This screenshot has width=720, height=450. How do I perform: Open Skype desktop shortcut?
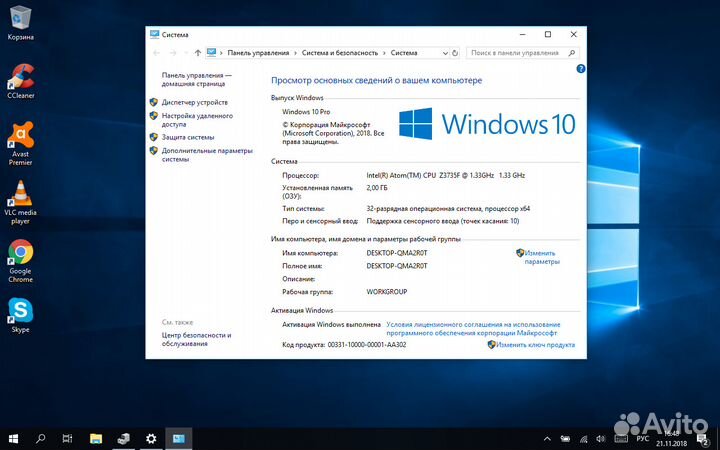point(21,315)
